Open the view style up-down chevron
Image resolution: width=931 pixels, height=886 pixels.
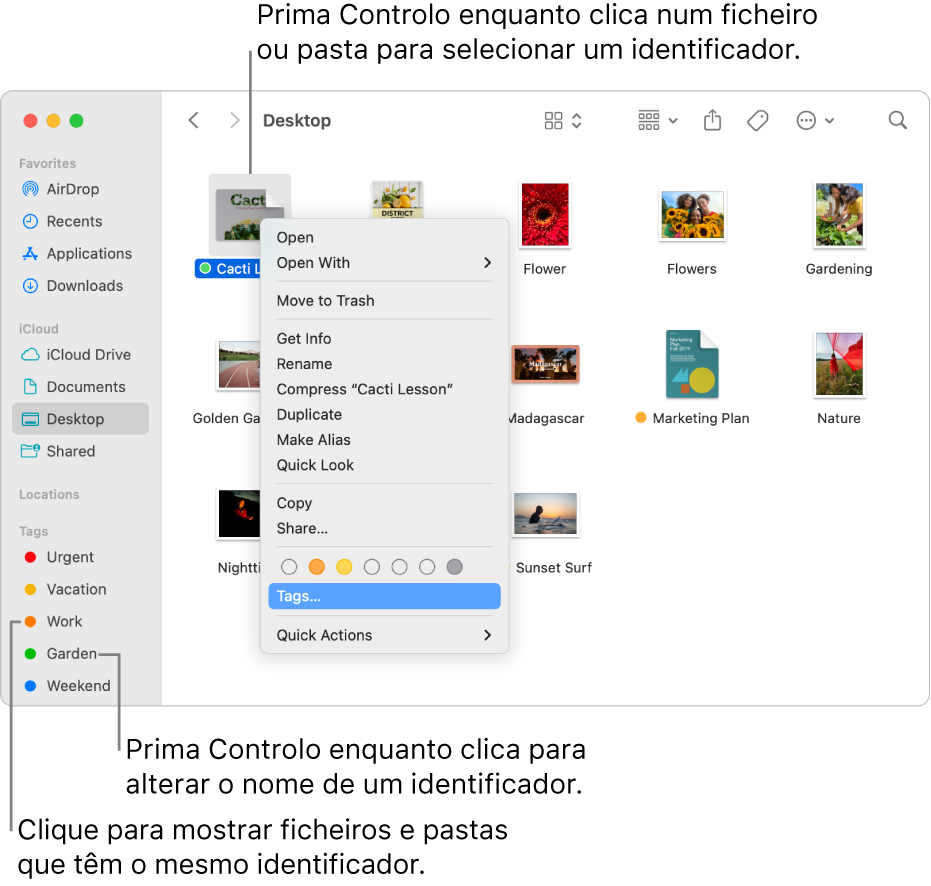point(577,121)
